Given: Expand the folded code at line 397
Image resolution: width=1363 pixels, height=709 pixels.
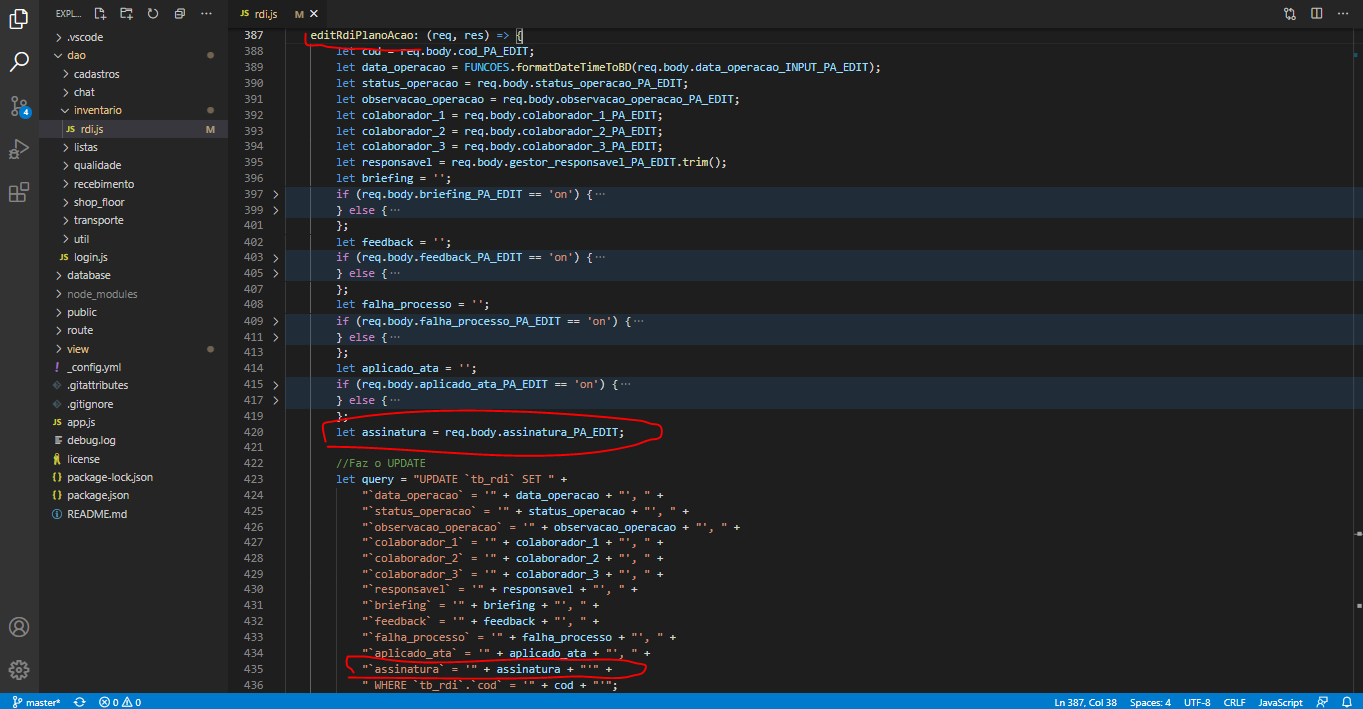Looking at the screenshot, I should (x=276, y=194).
